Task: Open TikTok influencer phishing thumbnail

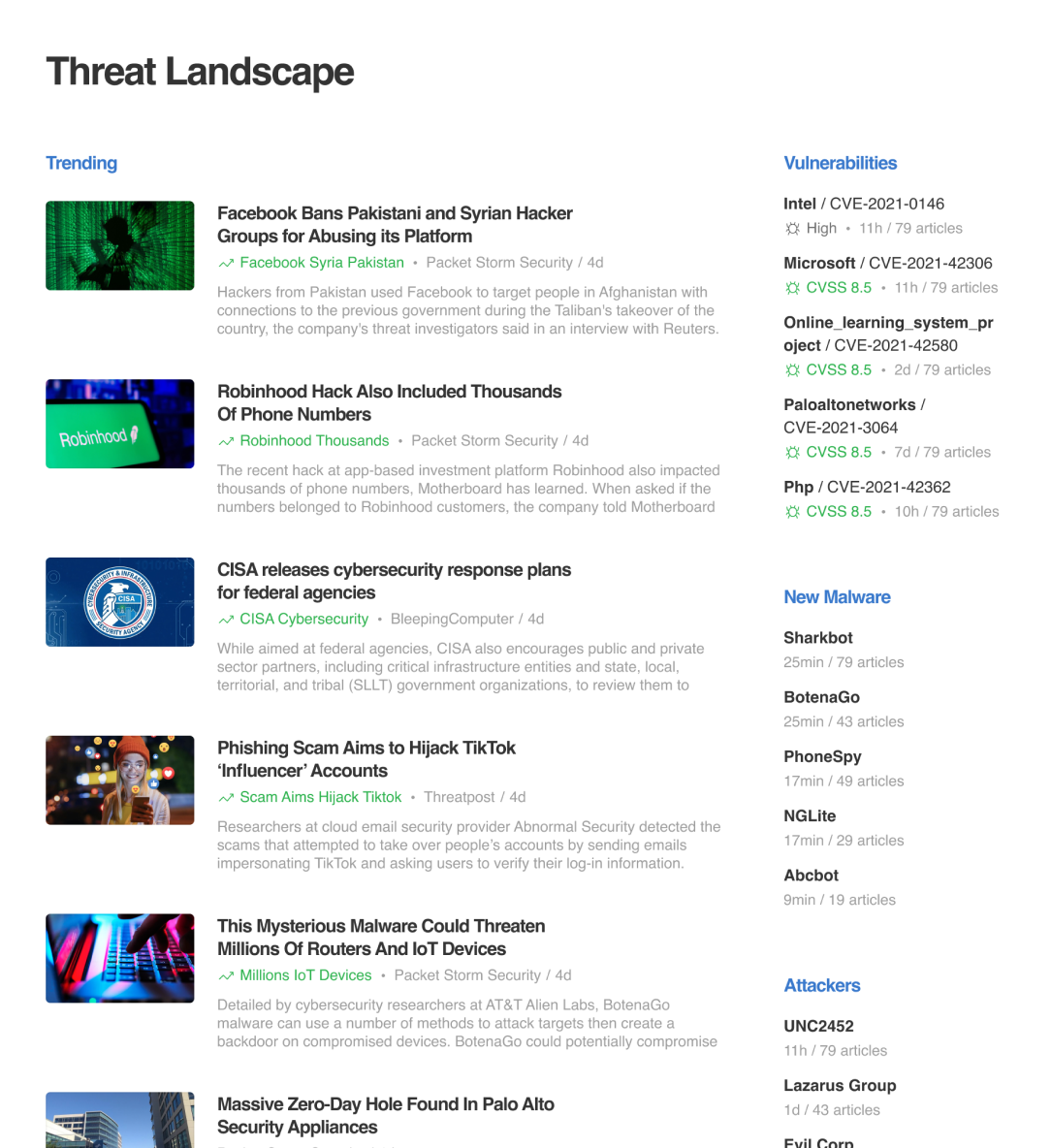Action: coord(120,780)
